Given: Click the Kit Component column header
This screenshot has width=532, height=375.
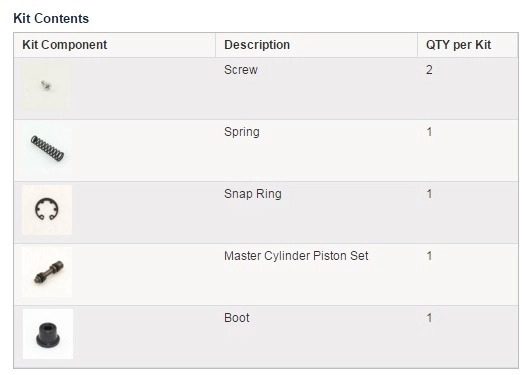Looking at the screenshot, I should 64,45.
